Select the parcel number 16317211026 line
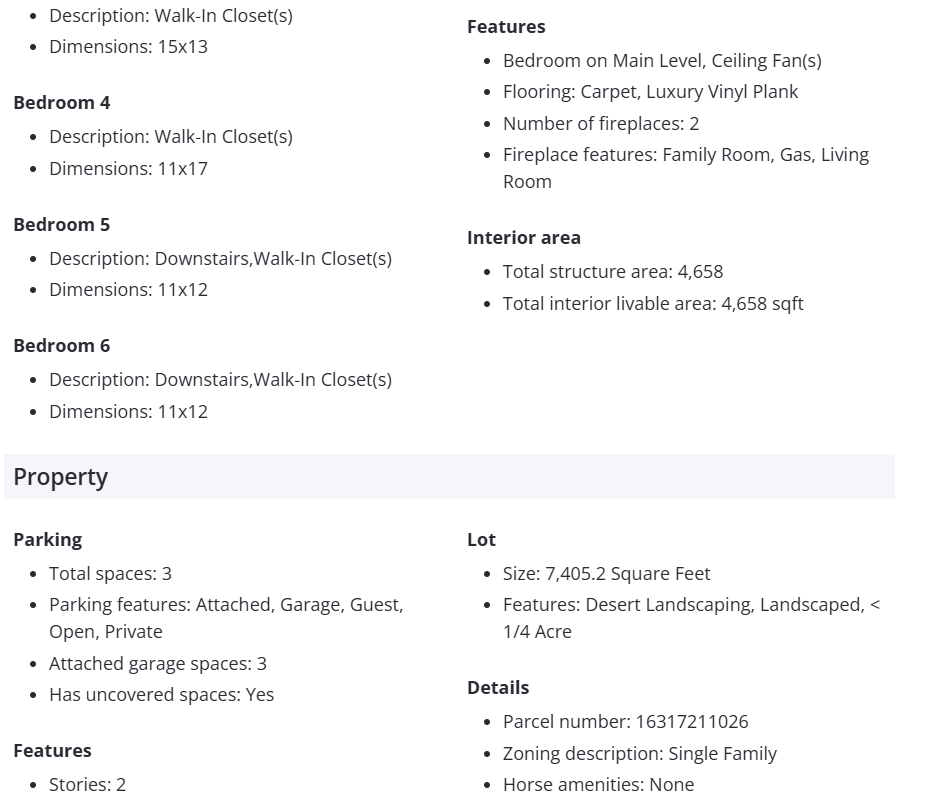This screenshot has height=793, width=934. pos(625,722)
